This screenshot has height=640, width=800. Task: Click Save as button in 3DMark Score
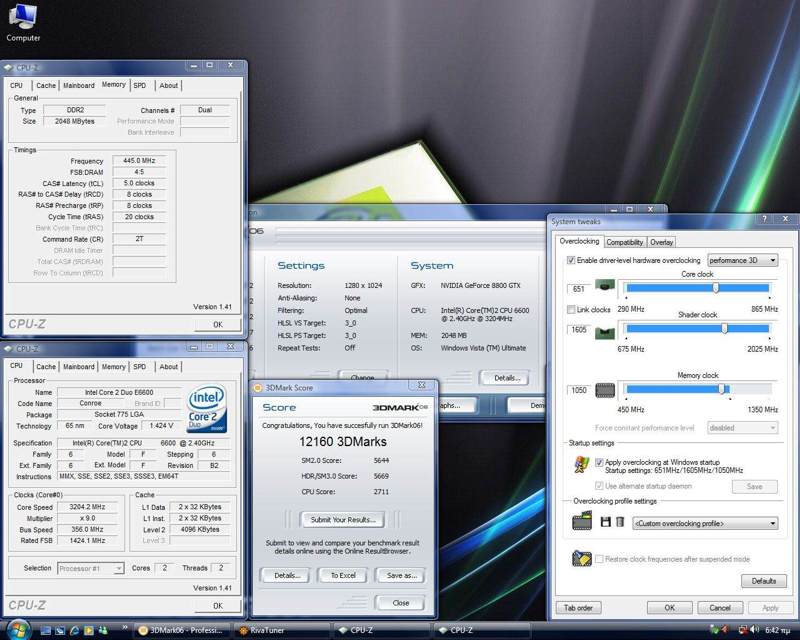[401, 575]
